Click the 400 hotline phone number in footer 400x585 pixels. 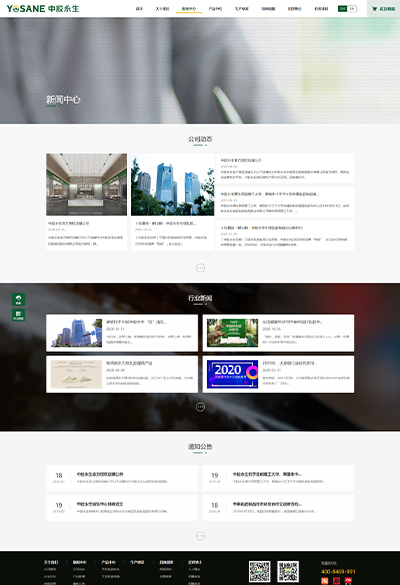338,572
